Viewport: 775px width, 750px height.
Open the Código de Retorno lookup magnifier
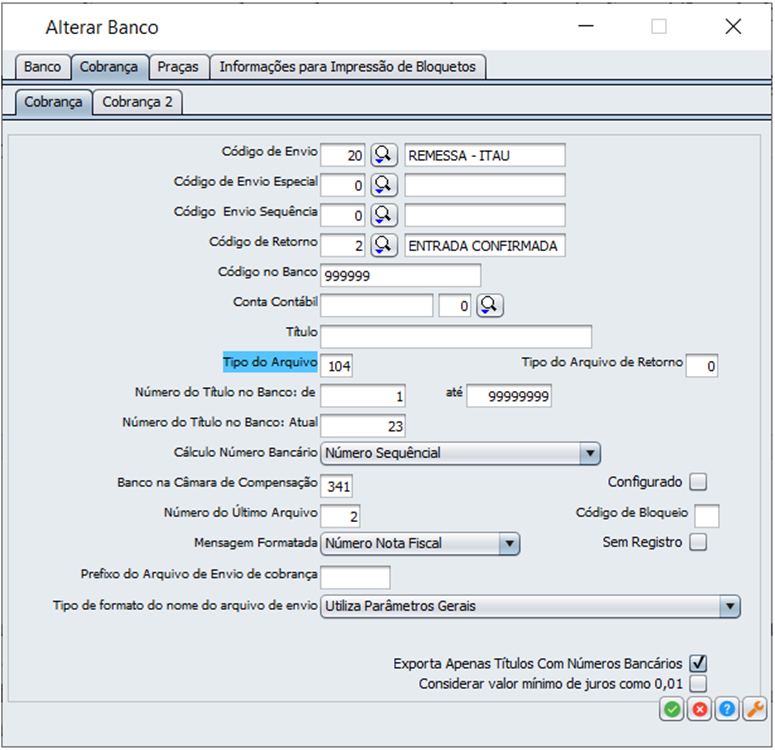pos(384,245)
